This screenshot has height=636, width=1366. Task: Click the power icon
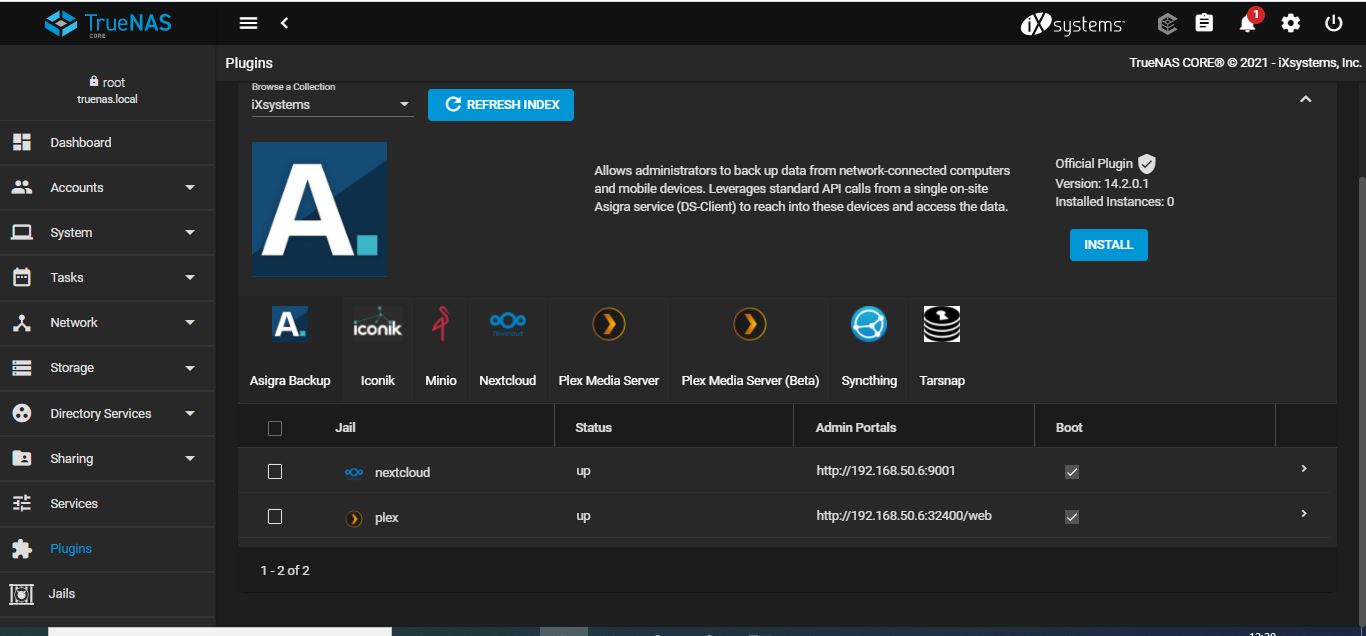pyautogui.click(x=1333, y=23)
